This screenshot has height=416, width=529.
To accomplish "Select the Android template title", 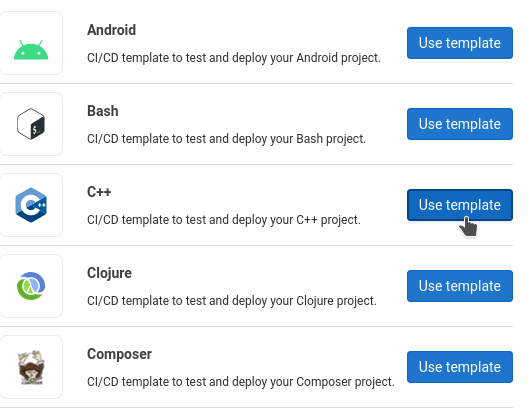I will [x=112, y=30].
